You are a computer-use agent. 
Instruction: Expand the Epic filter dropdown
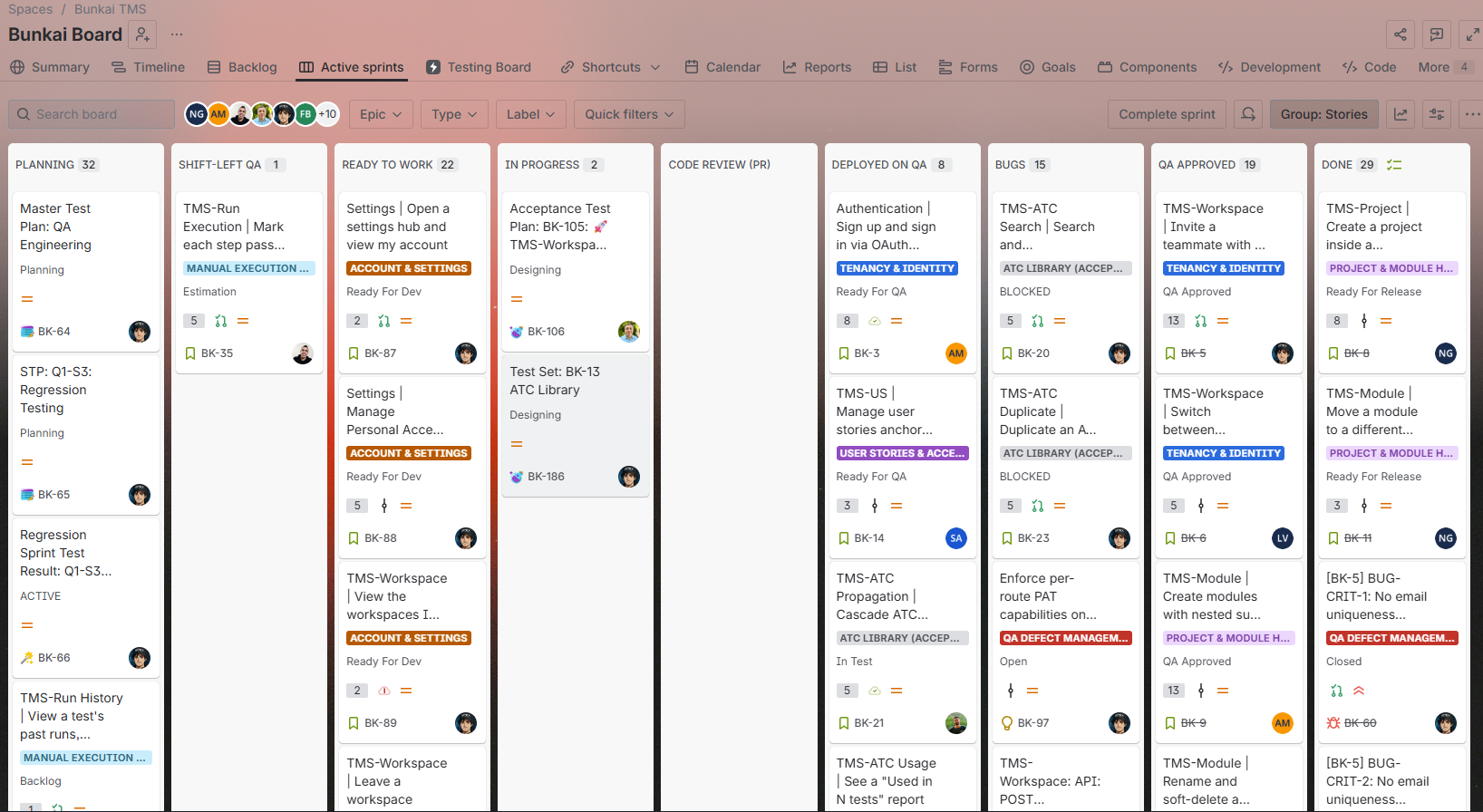tap(381, 114)
